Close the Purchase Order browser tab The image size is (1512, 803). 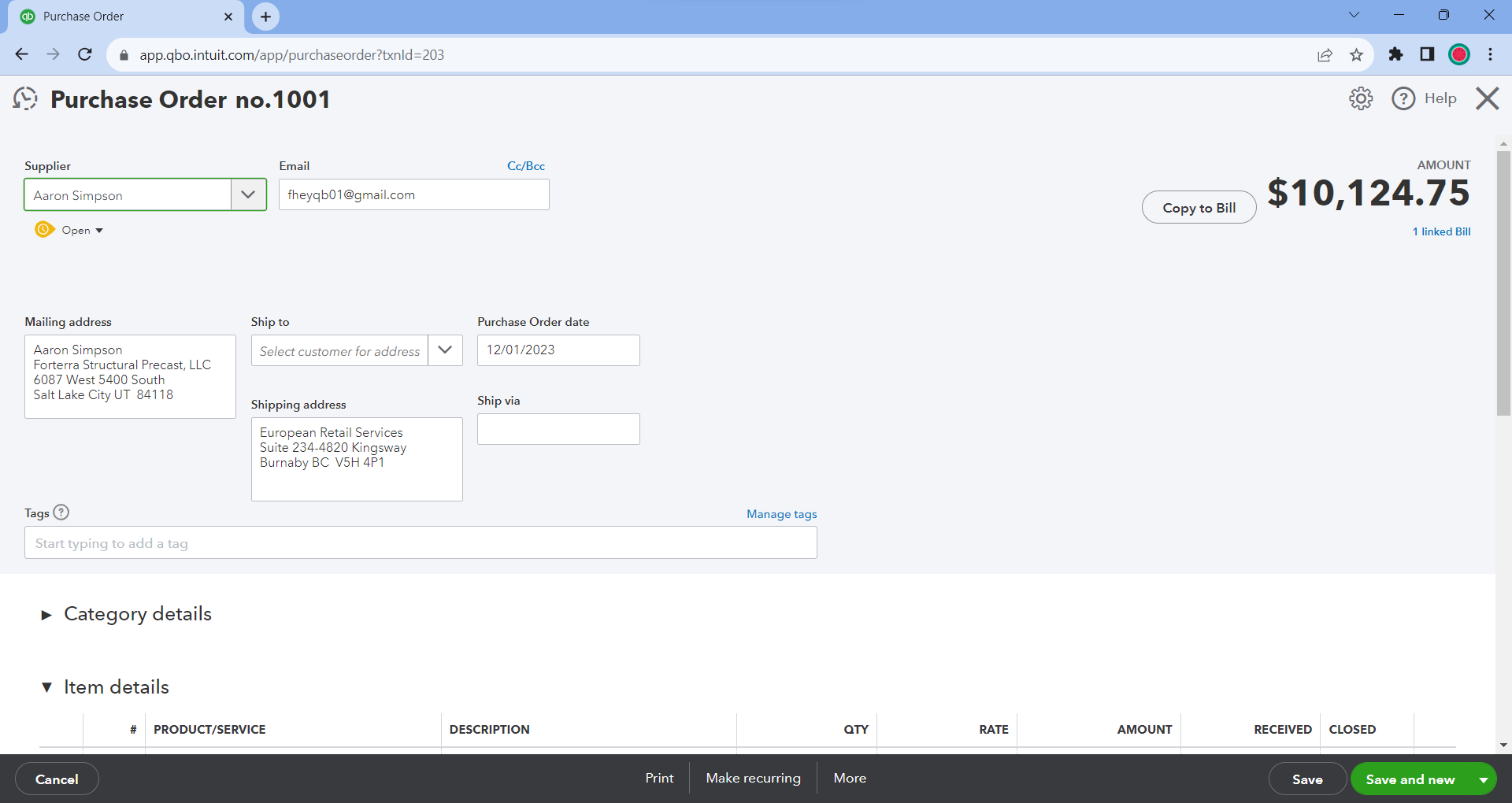[228, 17]
